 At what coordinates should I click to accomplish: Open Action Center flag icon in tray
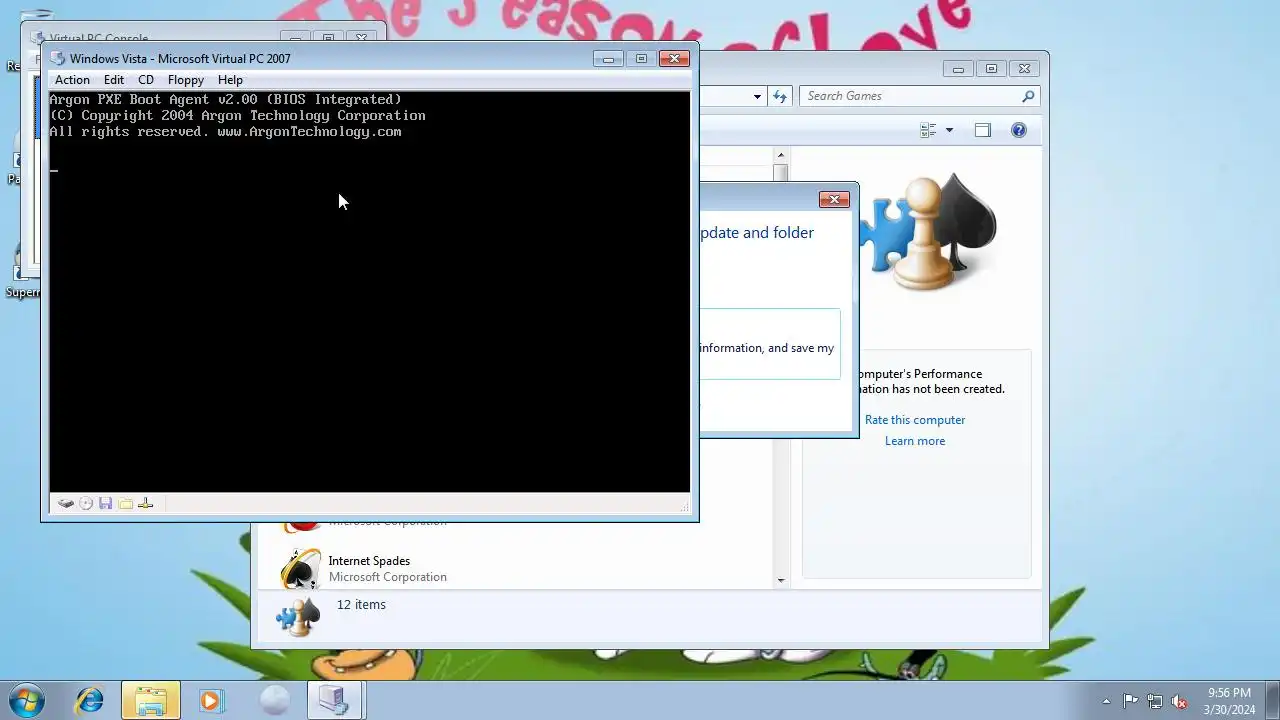point(1130,701)
